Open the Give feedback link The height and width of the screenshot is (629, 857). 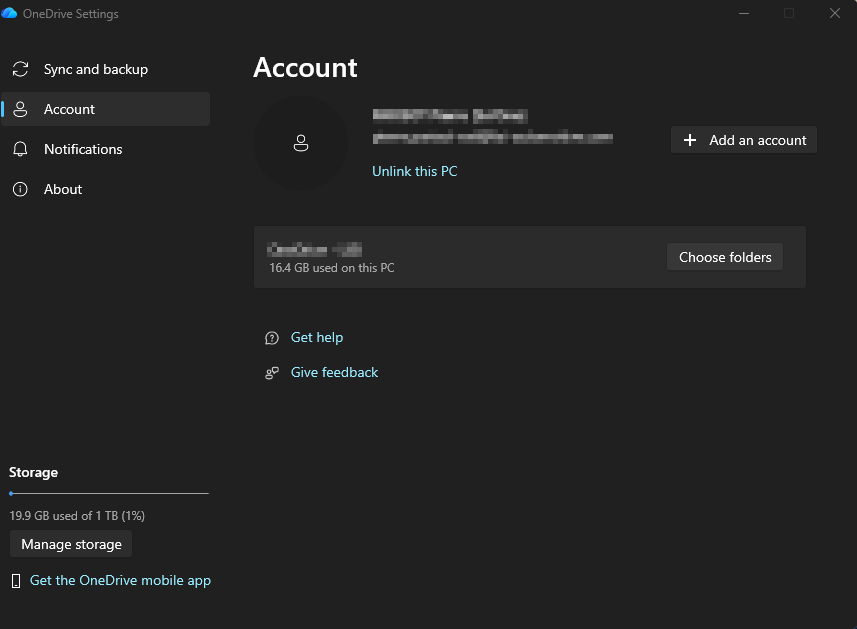[334, 373]
